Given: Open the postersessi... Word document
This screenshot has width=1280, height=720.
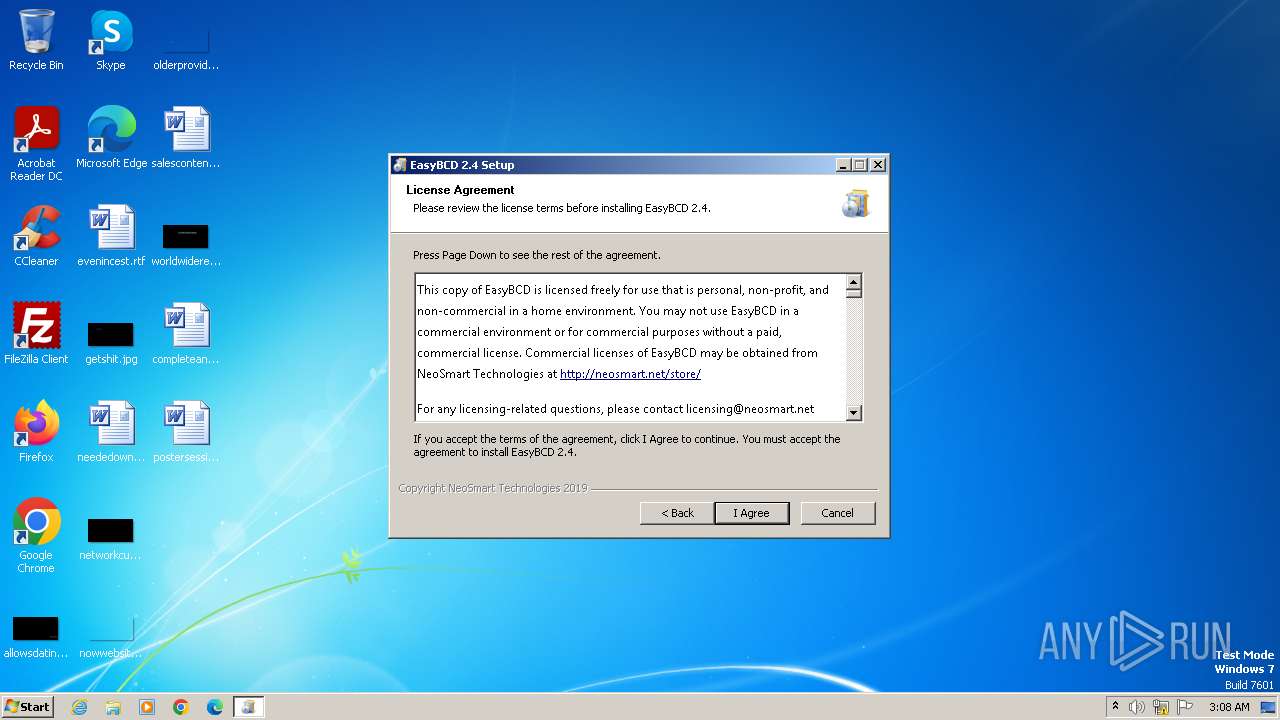Looking at the screenshot, I should (186, 432).
